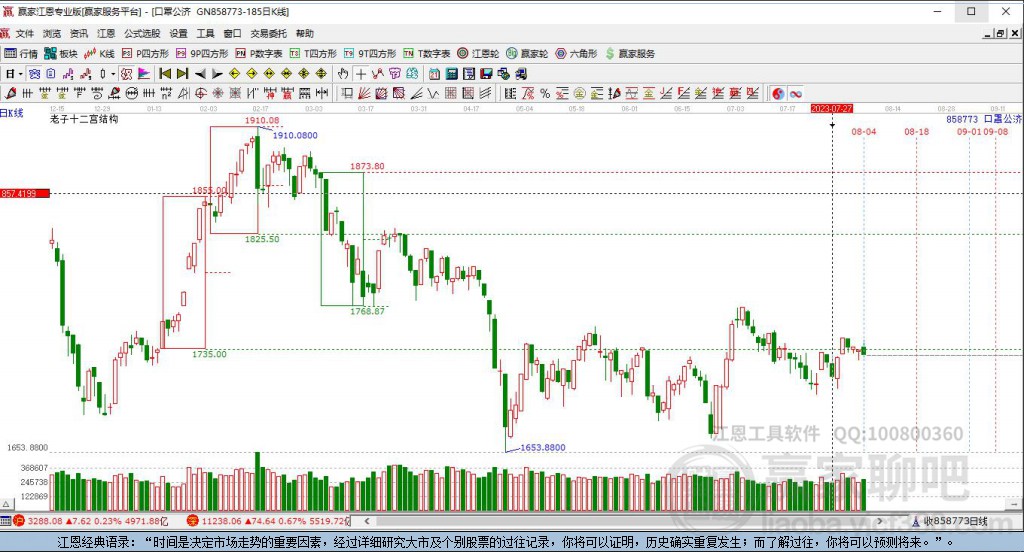This screenshot has width=1024, height=552.
Task: Launch the 江恩轮 Gann wheel
Action: (478, 54)
